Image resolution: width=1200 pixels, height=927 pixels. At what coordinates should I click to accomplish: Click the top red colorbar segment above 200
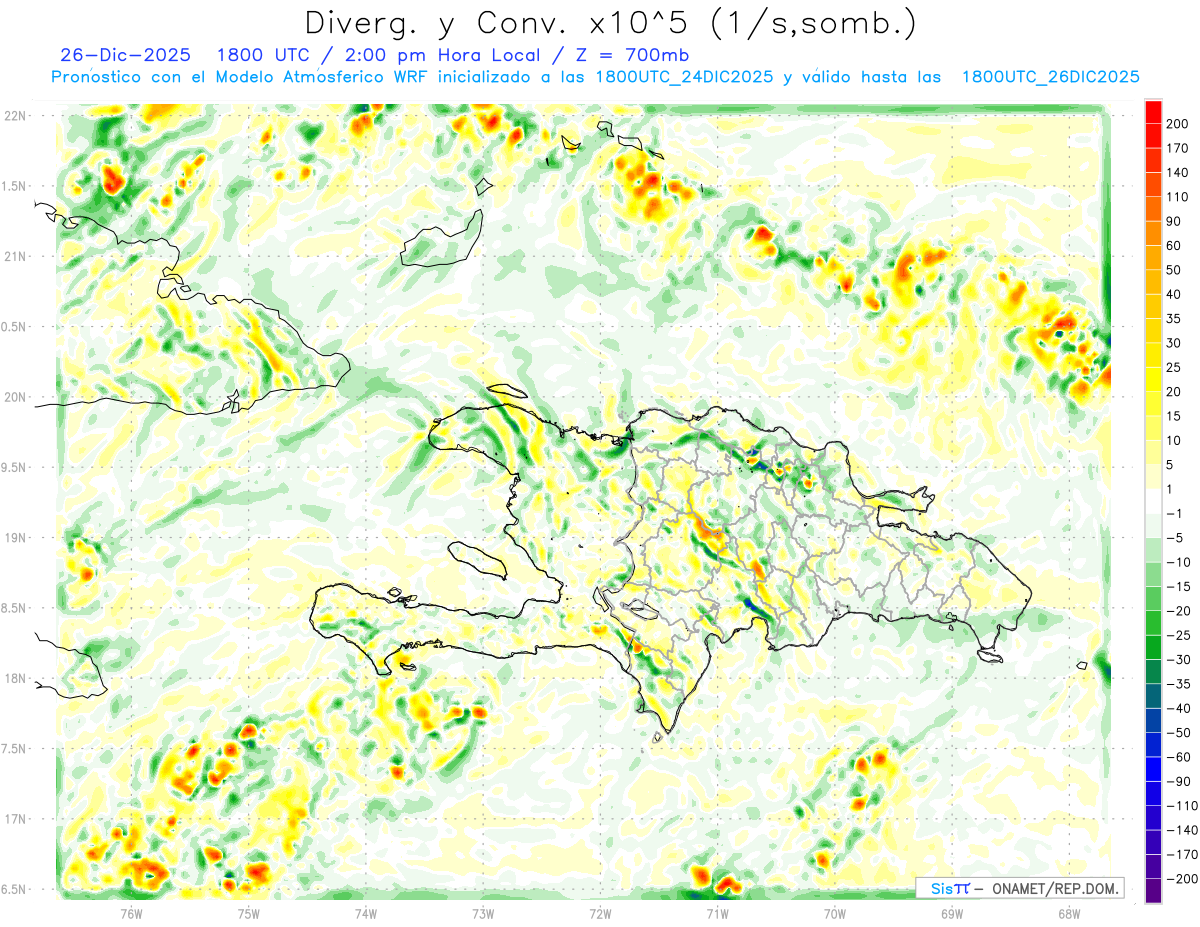click(1153, 112)
